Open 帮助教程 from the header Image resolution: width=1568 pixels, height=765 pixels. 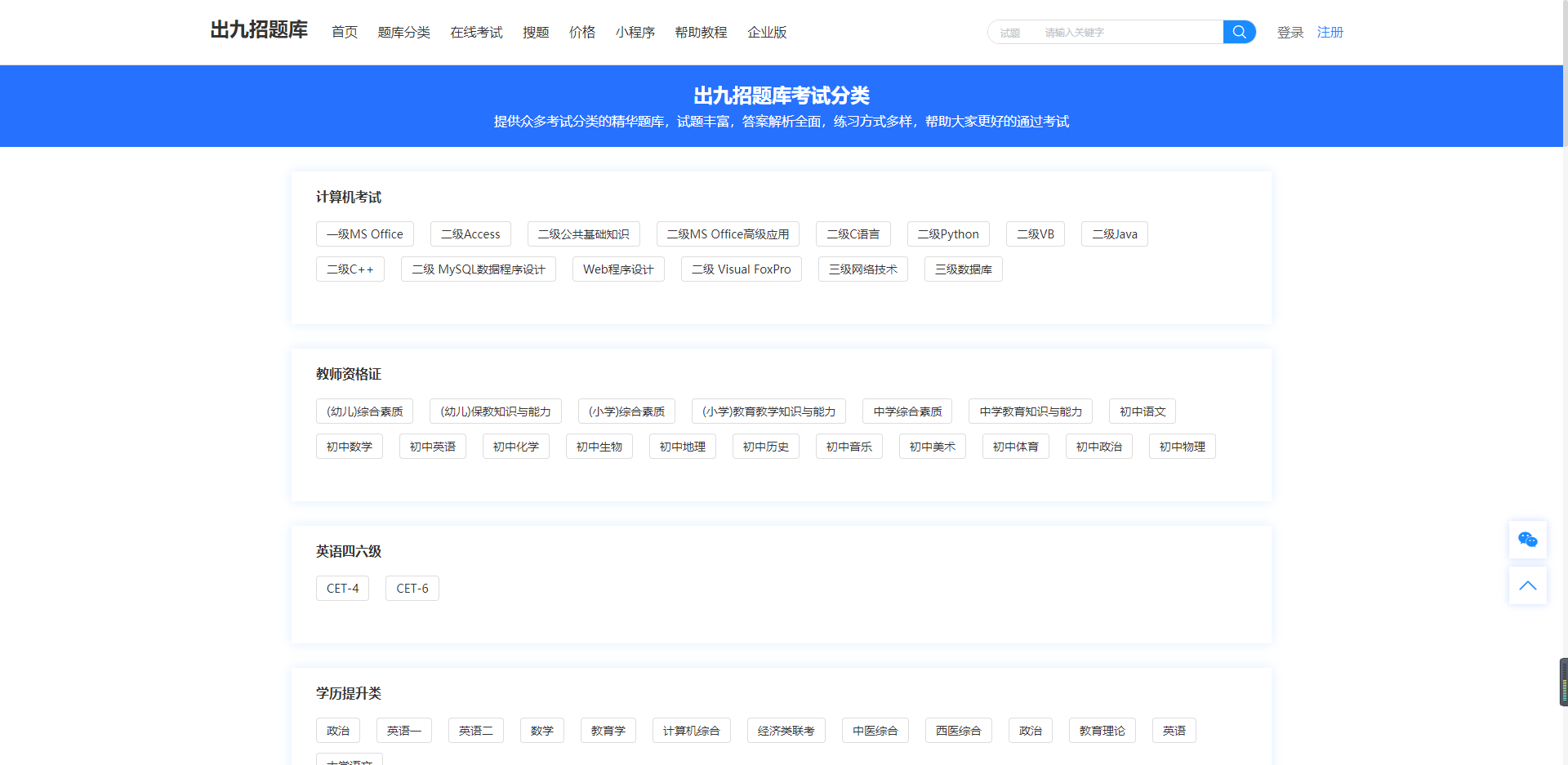702,33
